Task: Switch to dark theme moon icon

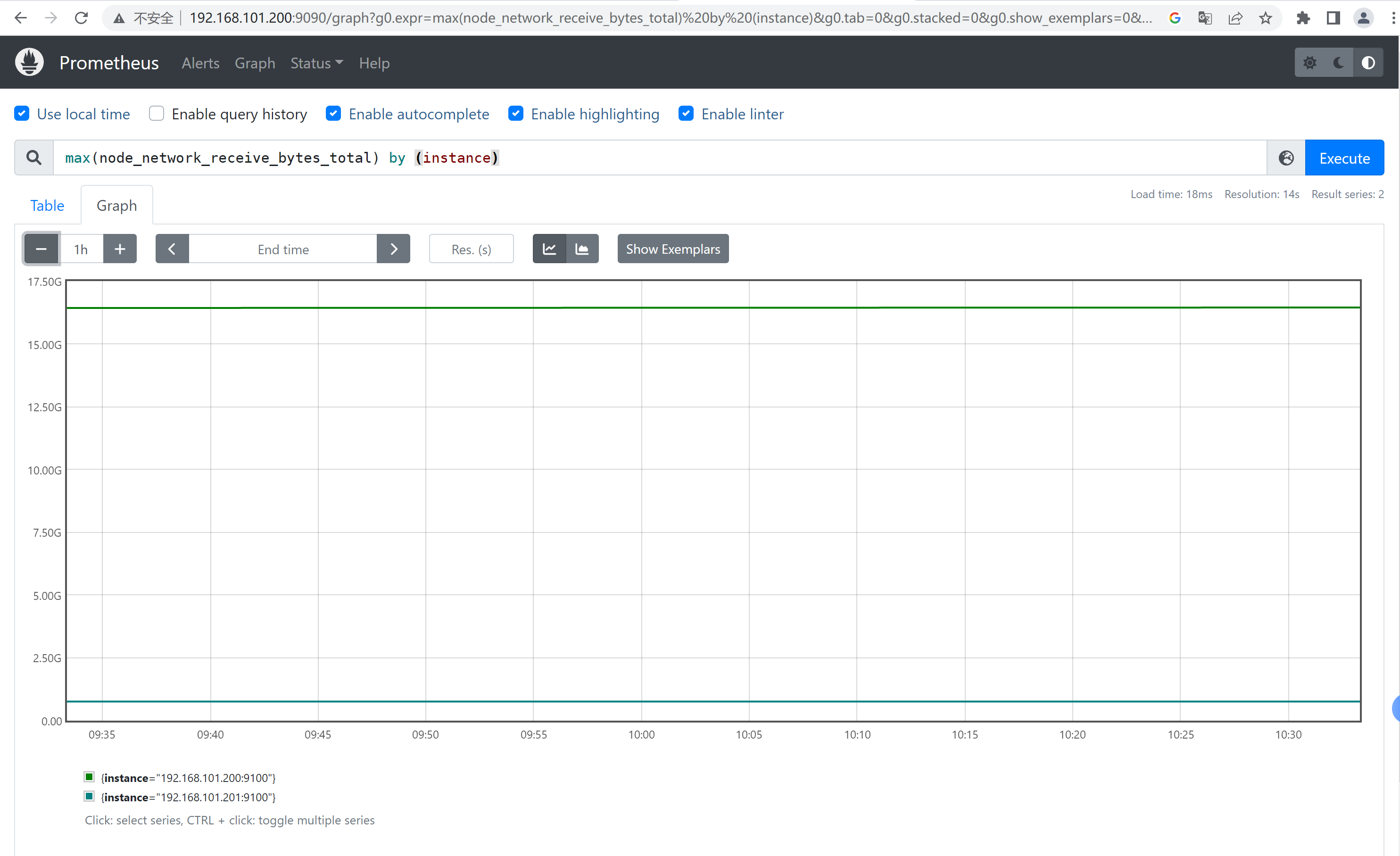Action: click(1339, 63)
